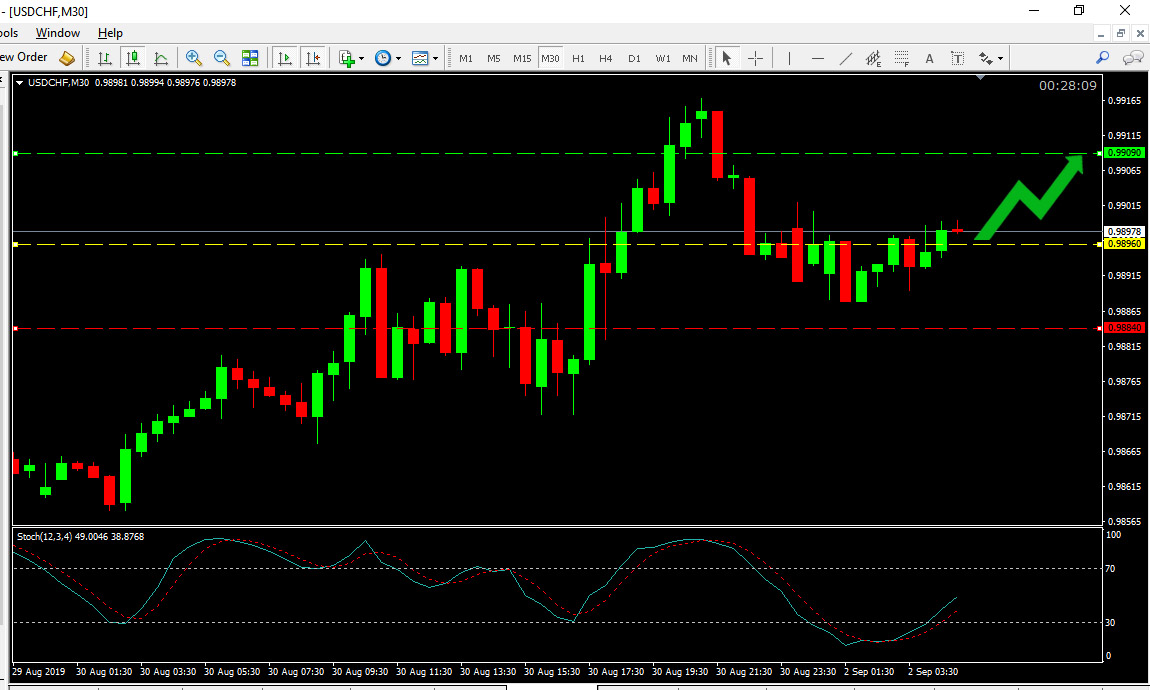Select the H4 timeframe
Screen dimensions: 1150x690
[x=606, y=58]
